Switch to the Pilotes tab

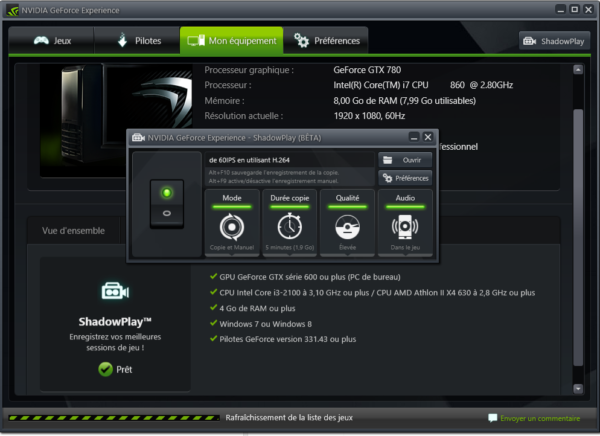click(137, 41)
